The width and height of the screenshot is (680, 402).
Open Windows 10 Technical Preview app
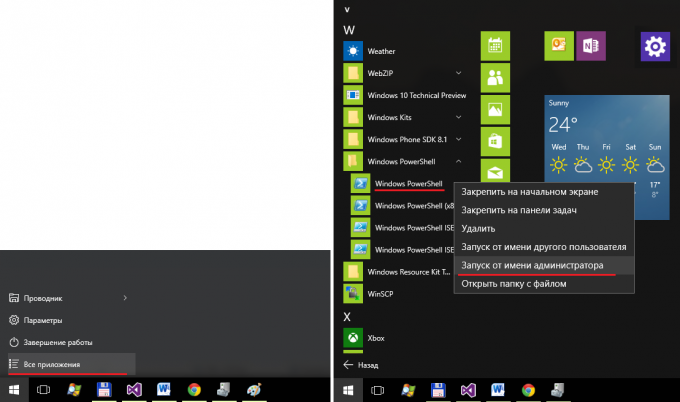tap(405, 95)
